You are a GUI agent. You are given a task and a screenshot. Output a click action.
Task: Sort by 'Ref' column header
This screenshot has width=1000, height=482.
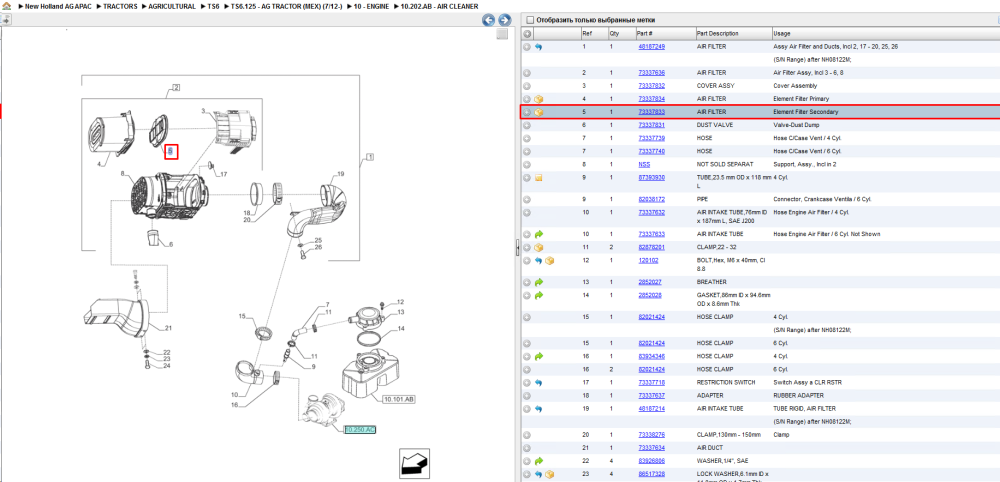click(586, 33)
